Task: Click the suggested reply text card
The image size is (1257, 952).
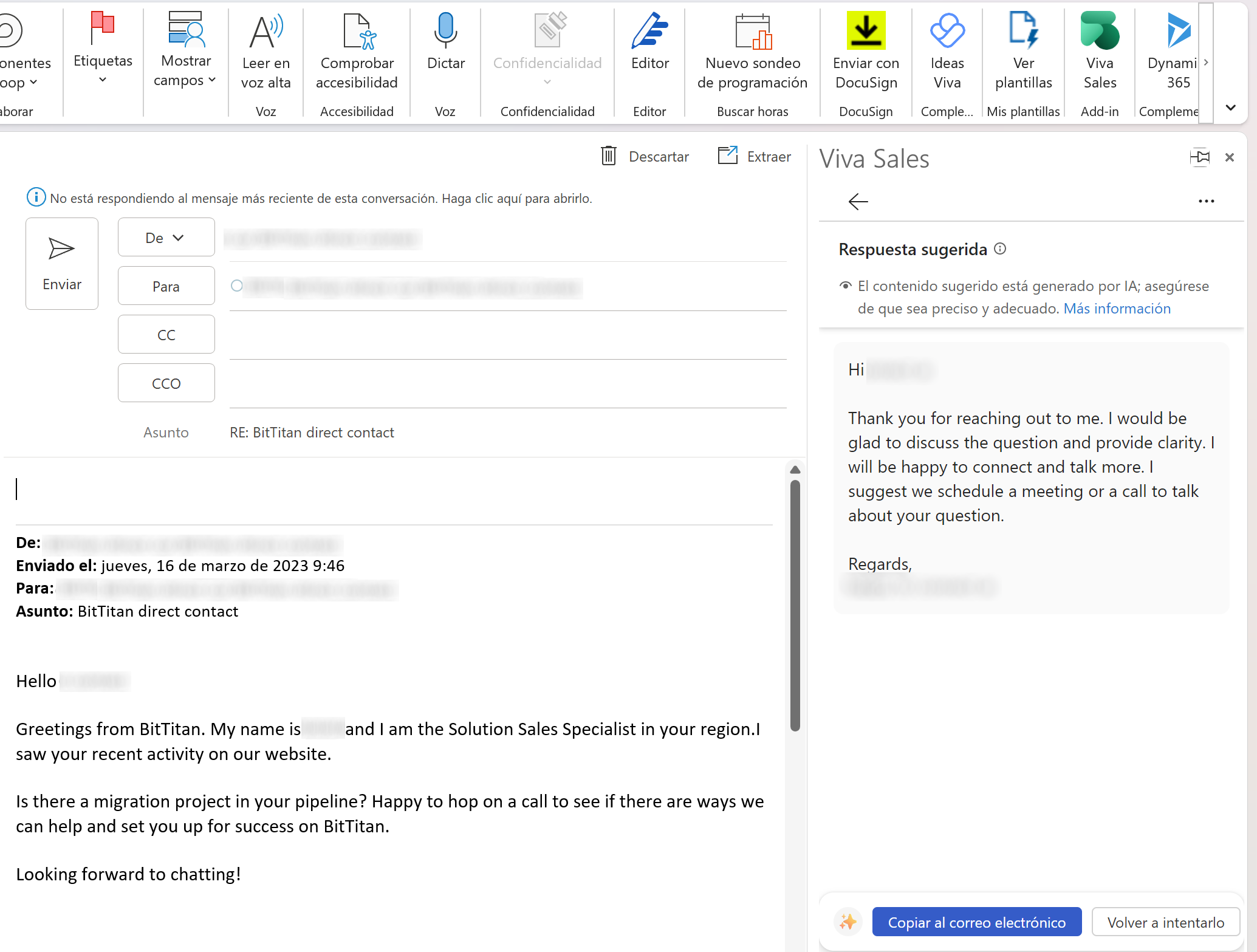Action: point(1031,478)
